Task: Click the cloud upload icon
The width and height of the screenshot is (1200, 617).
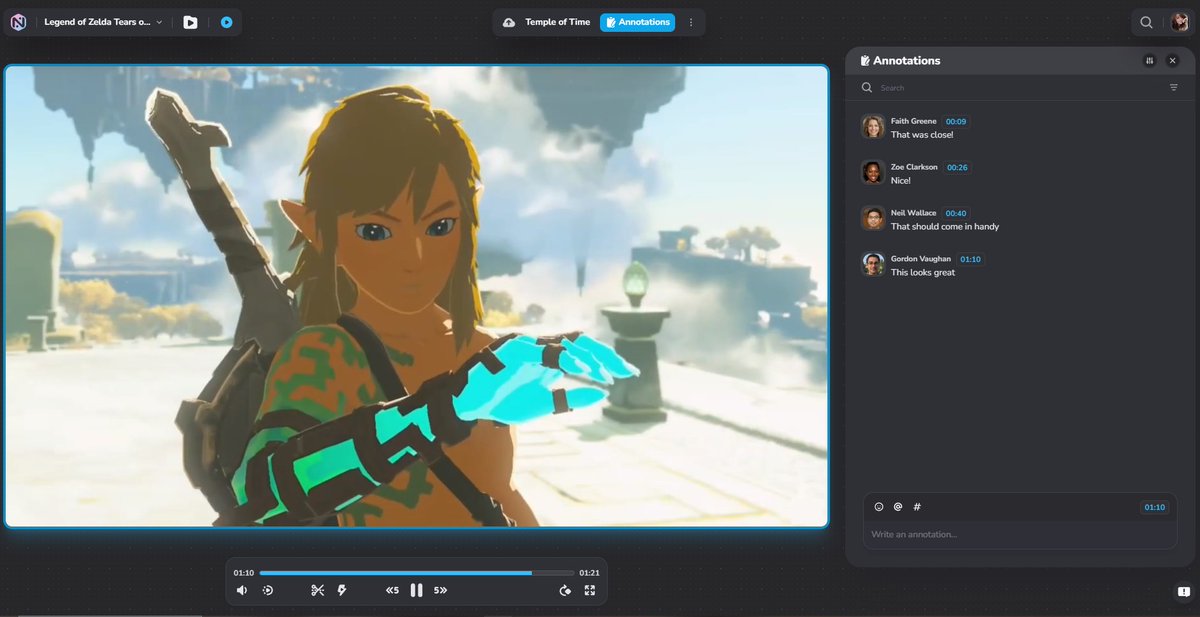Action: click(509, 22)
